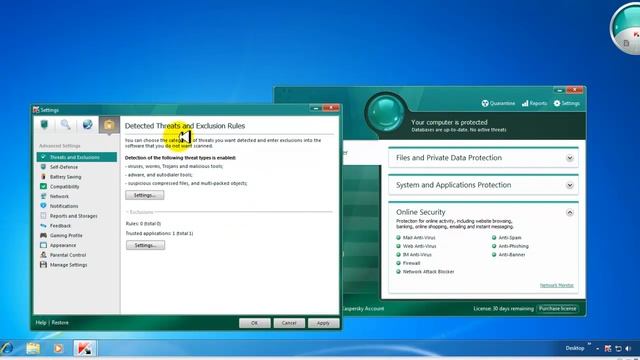
Task: Open Internet Explorer from taskbar
Action: (x=7, y=348)
